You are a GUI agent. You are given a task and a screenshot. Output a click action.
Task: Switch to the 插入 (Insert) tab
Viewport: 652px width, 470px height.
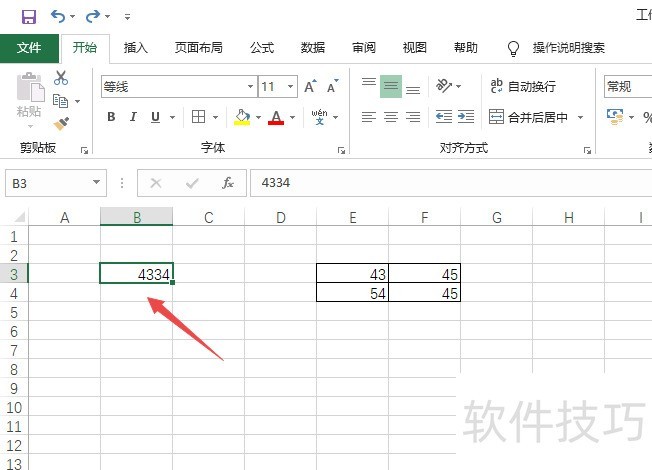tap(136, 47)
